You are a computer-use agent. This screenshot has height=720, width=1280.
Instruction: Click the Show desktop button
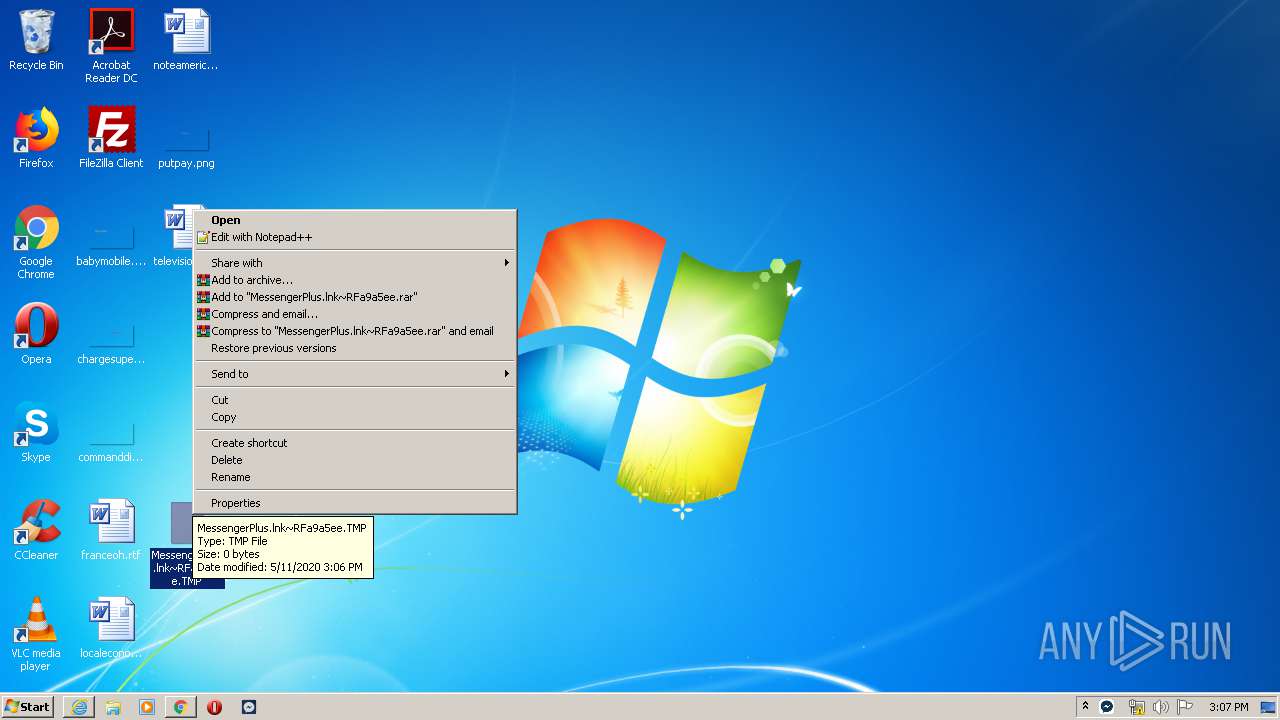click(1268, 707)
